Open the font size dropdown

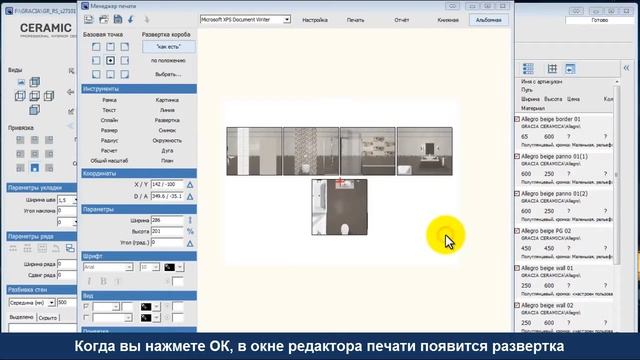click(x=156, y=267)
